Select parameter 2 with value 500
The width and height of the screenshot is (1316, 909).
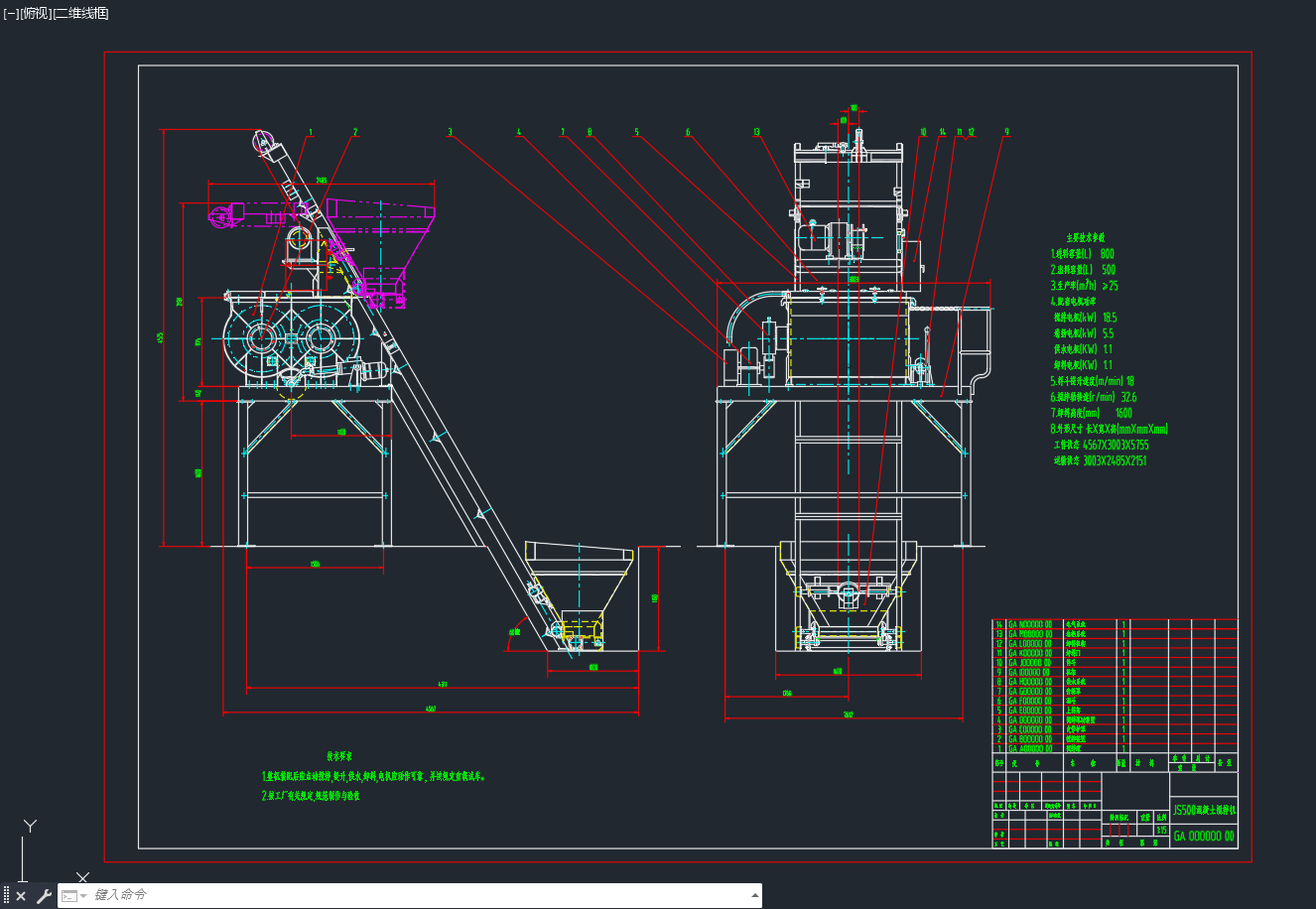click(1083, 270)
